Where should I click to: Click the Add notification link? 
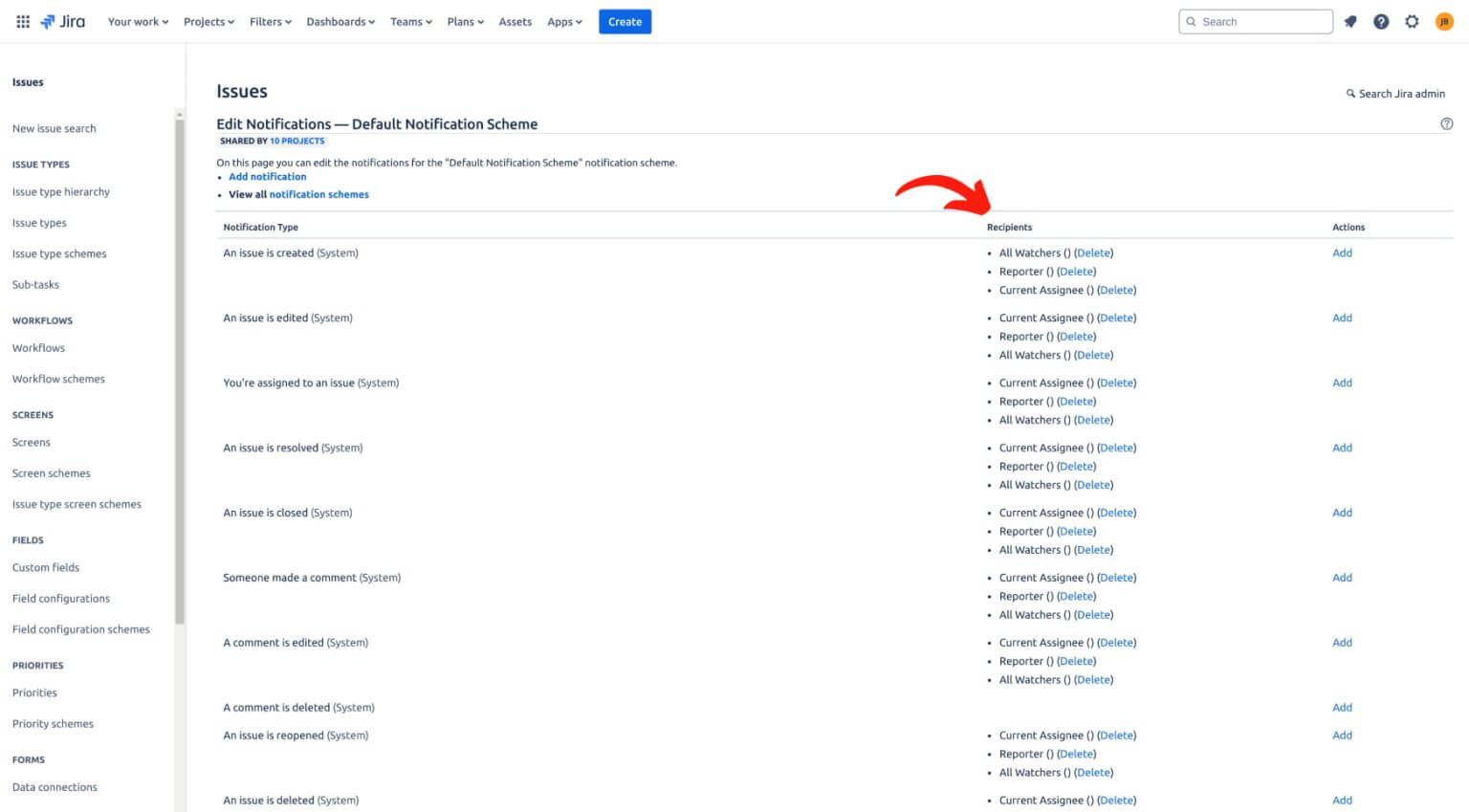(268, 176)
